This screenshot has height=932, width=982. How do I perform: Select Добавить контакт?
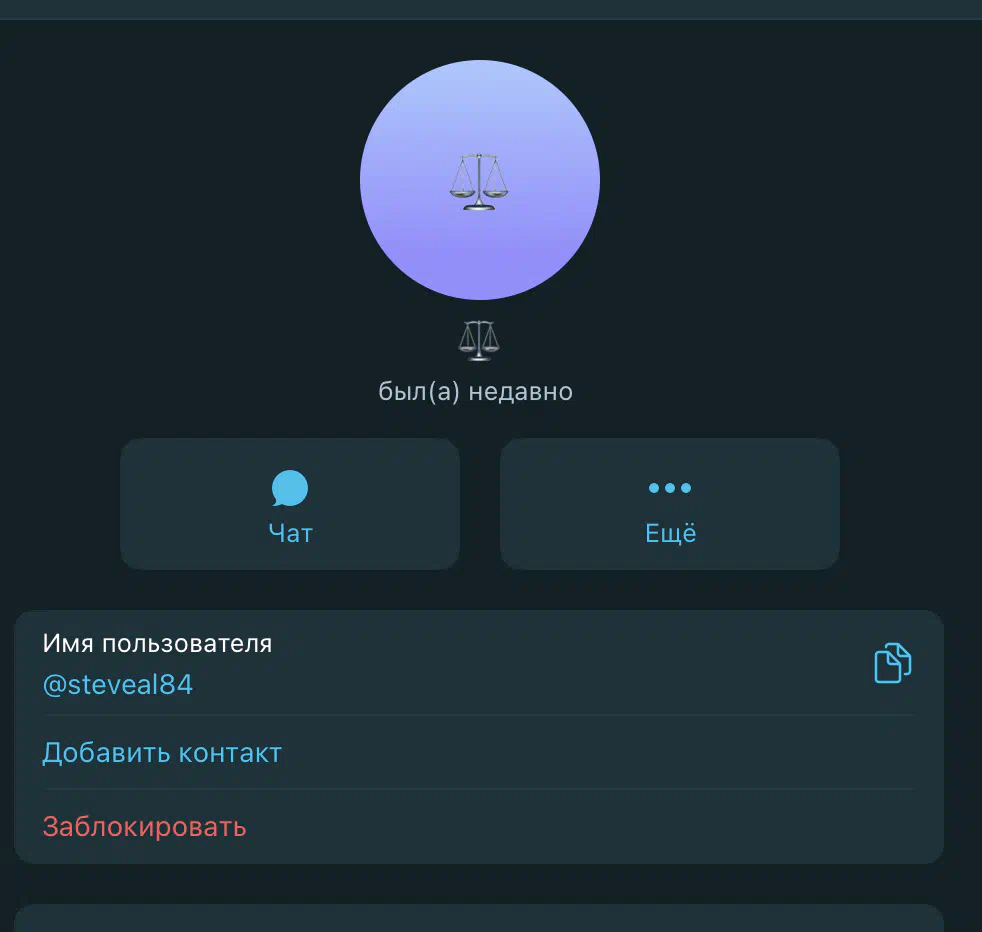click(x=162, y=753)
